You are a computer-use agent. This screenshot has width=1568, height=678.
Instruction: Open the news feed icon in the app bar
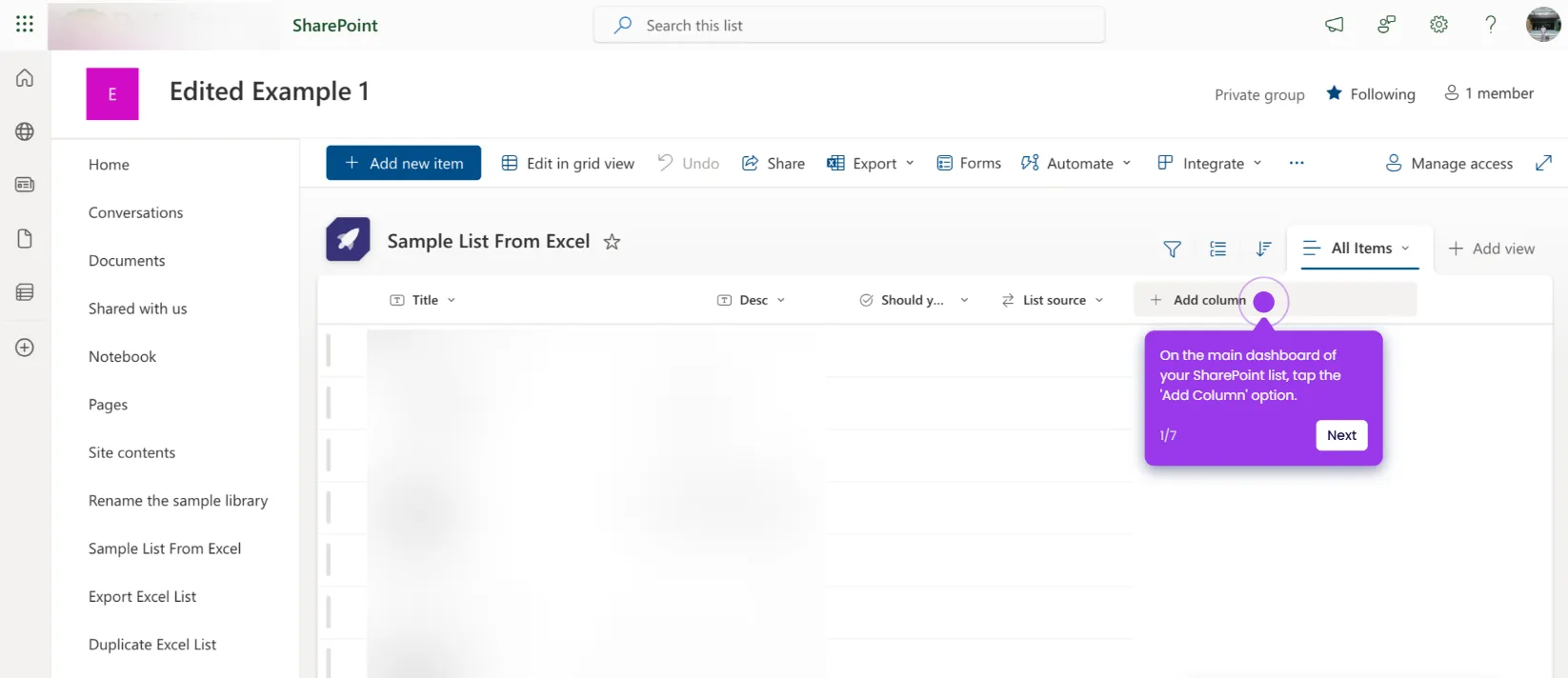25,185
